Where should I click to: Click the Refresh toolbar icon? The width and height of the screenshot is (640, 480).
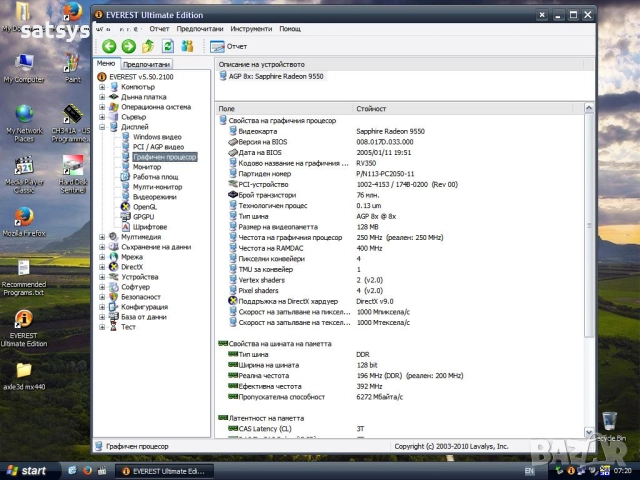[x=168, y=46]
